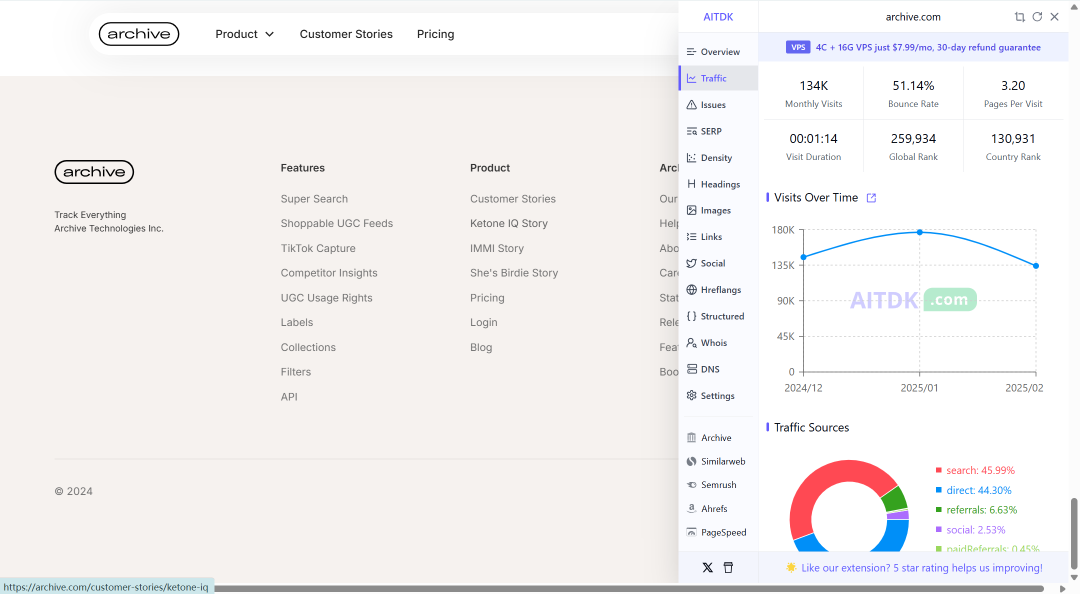1080x594 pixels.
Task: Open the IMMI Story link
Action: [497, 248]
